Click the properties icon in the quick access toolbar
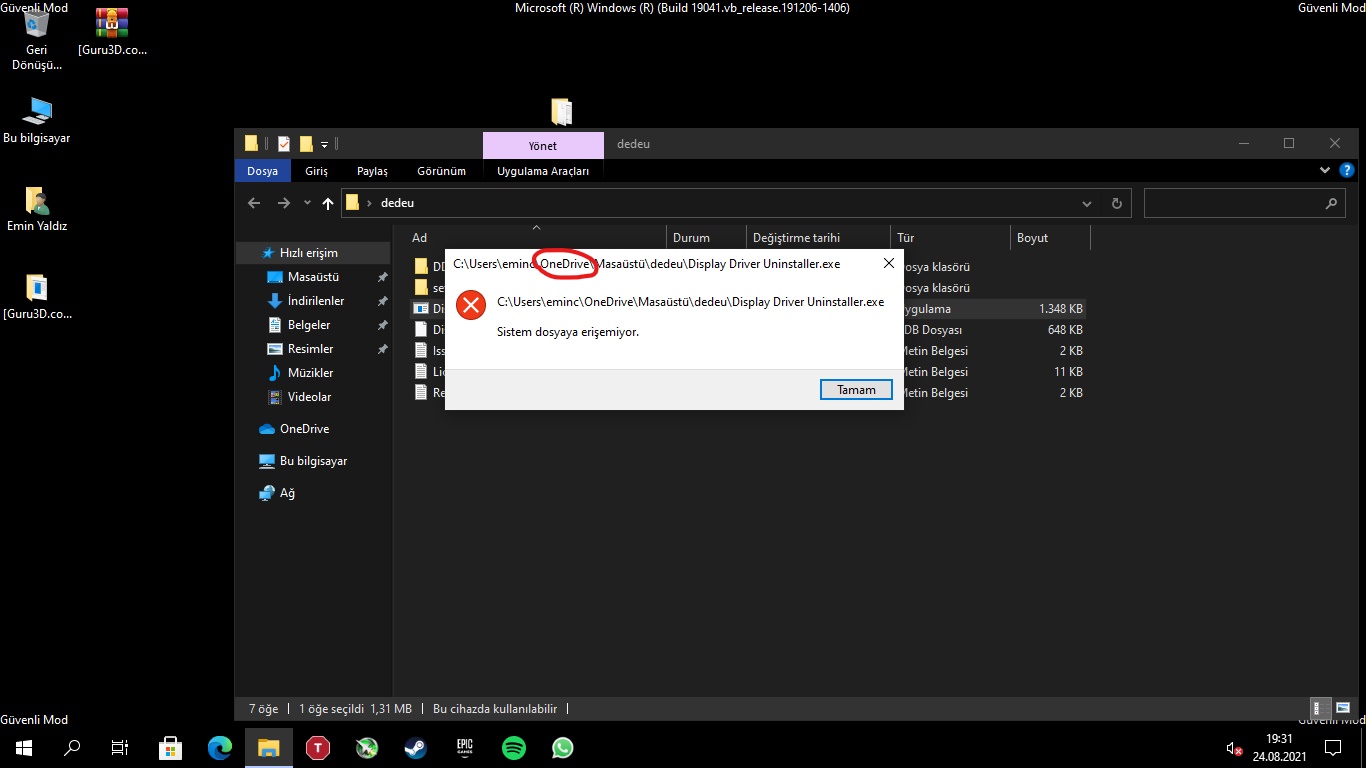Image resolution: width=1366 pixels, height=768 pixels. click(284, 143)
